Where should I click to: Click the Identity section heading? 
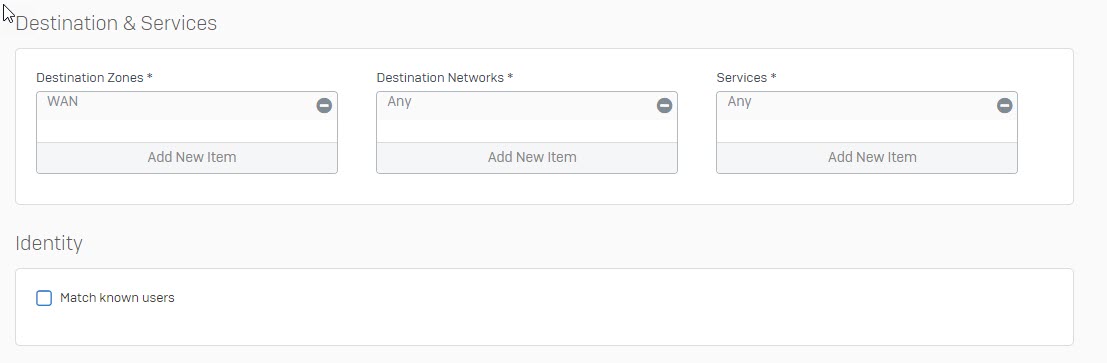(49, 244)
